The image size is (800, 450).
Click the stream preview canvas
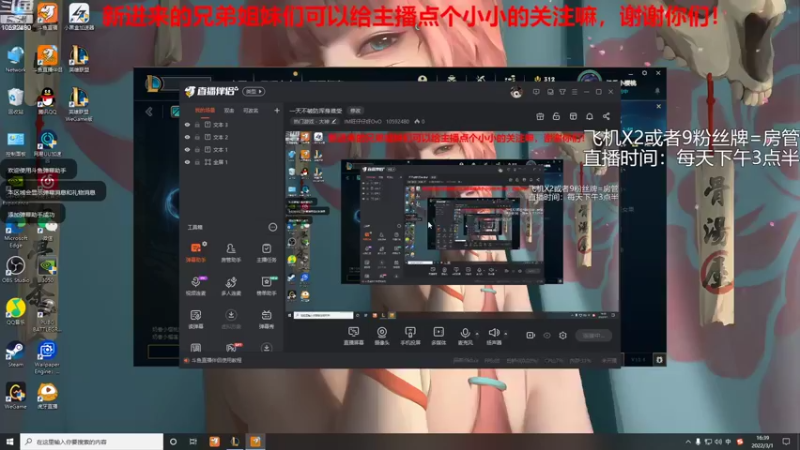453,224
